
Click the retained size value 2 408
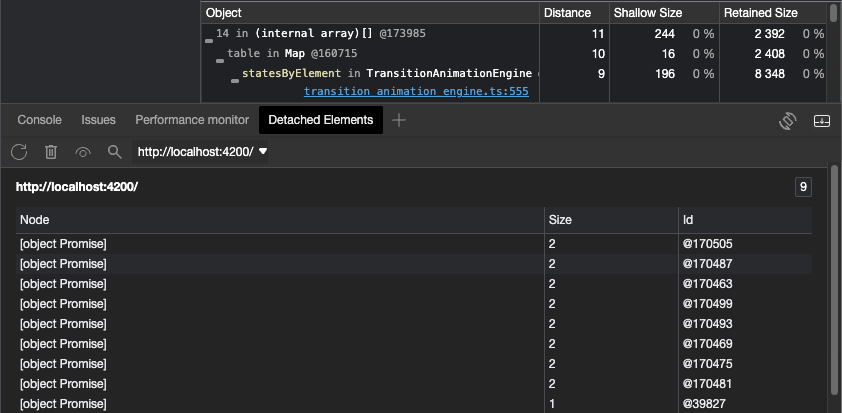770,54
